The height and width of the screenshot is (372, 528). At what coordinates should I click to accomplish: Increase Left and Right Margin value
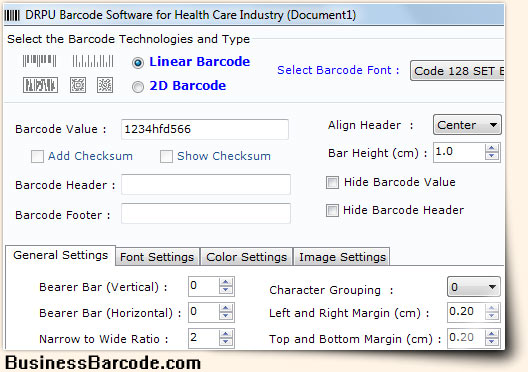[492, 308]
